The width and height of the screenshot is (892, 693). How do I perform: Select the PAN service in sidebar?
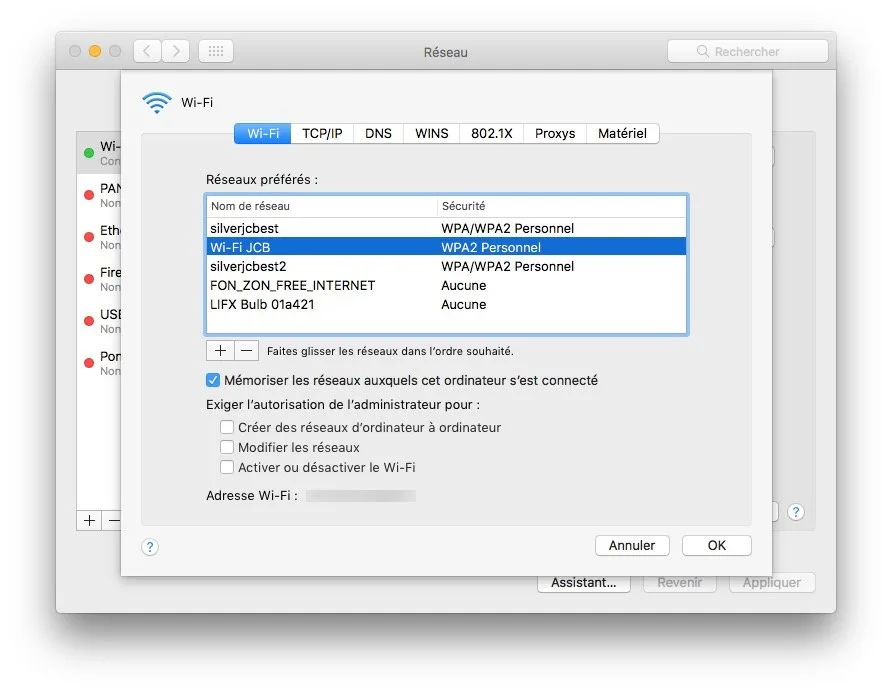point(99,195)
